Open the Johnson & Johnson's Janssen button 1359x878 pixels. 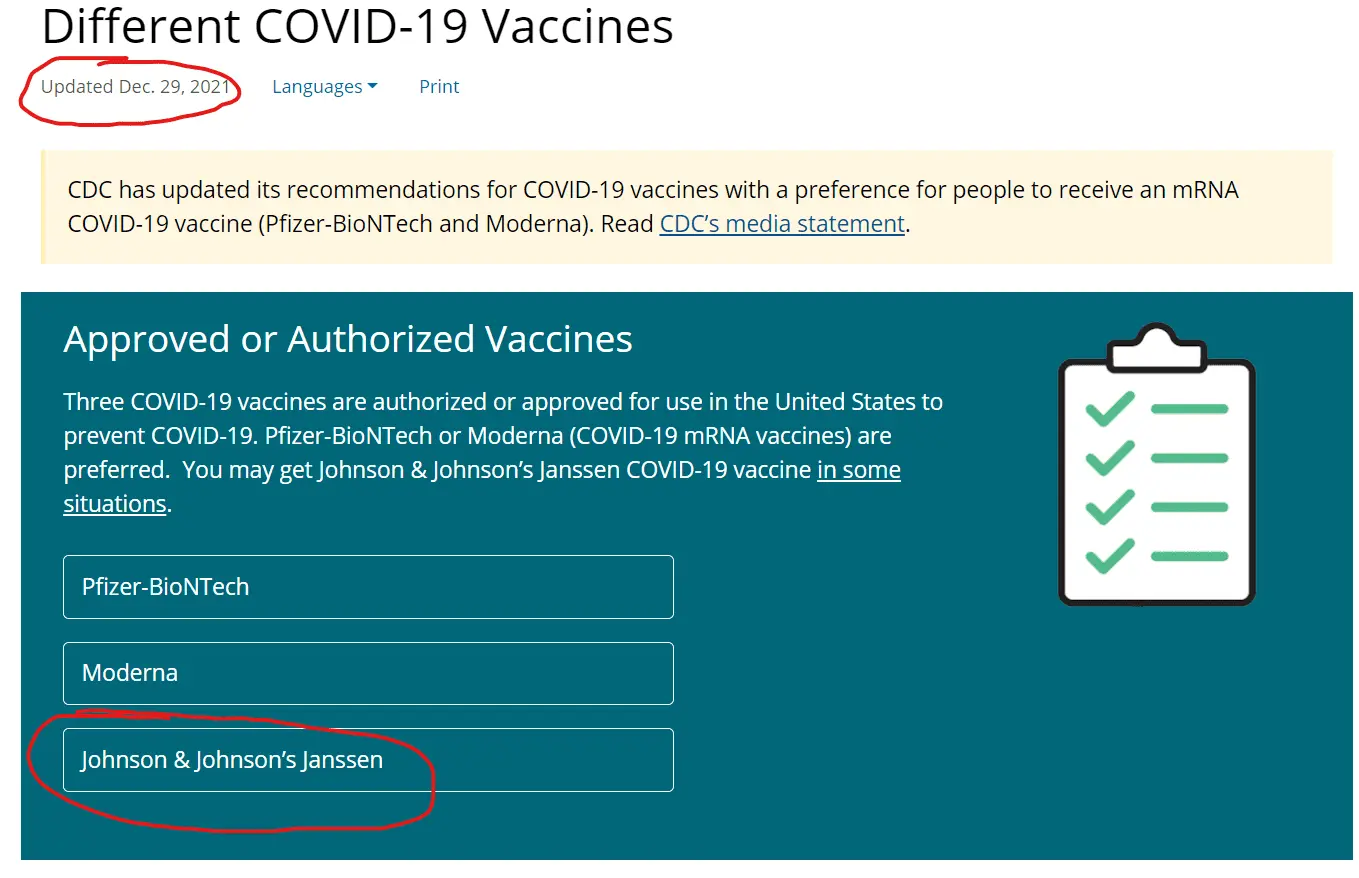coord(368,760)
